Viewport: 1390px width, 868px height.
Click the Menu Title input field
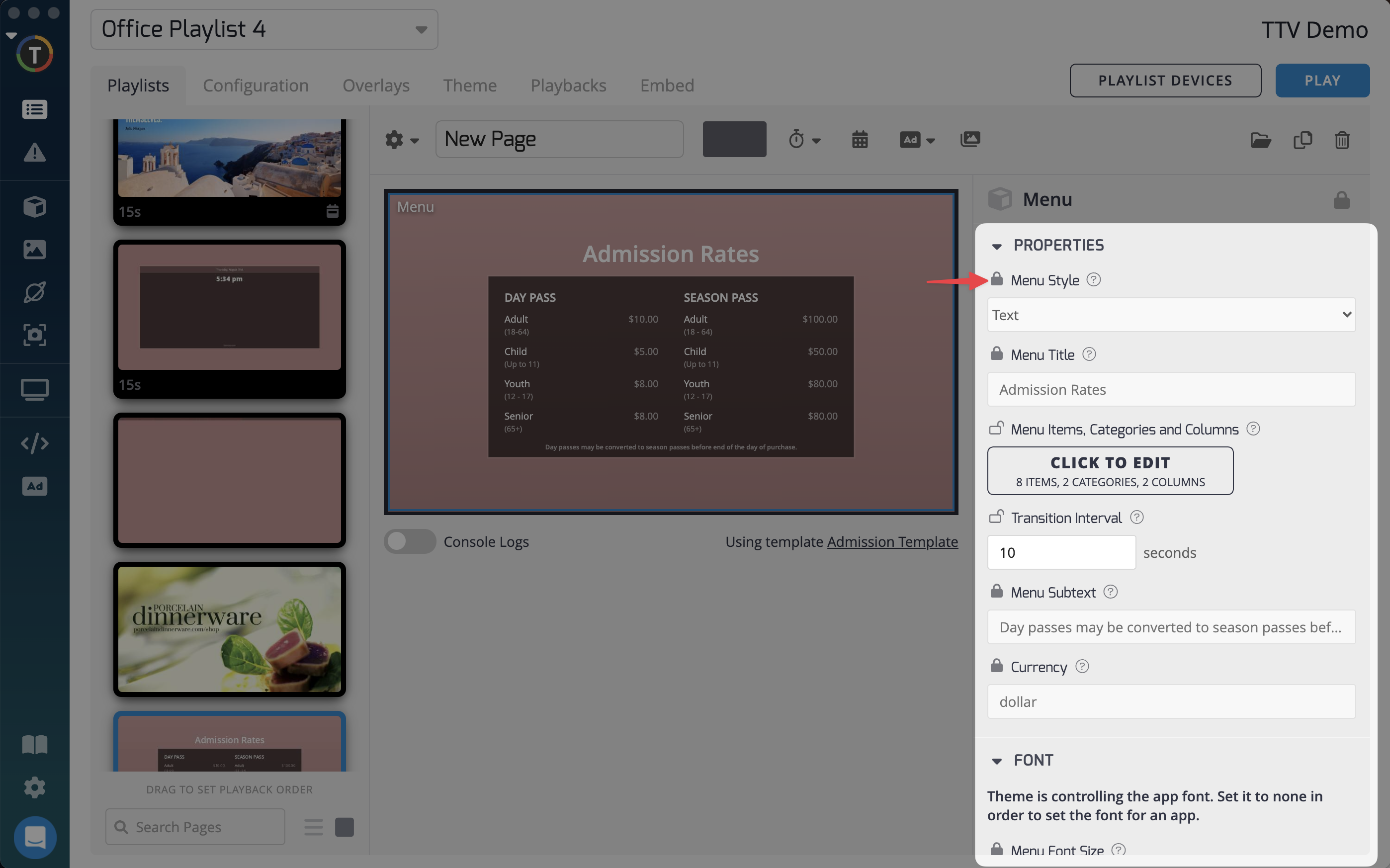tap(1171, 388)
